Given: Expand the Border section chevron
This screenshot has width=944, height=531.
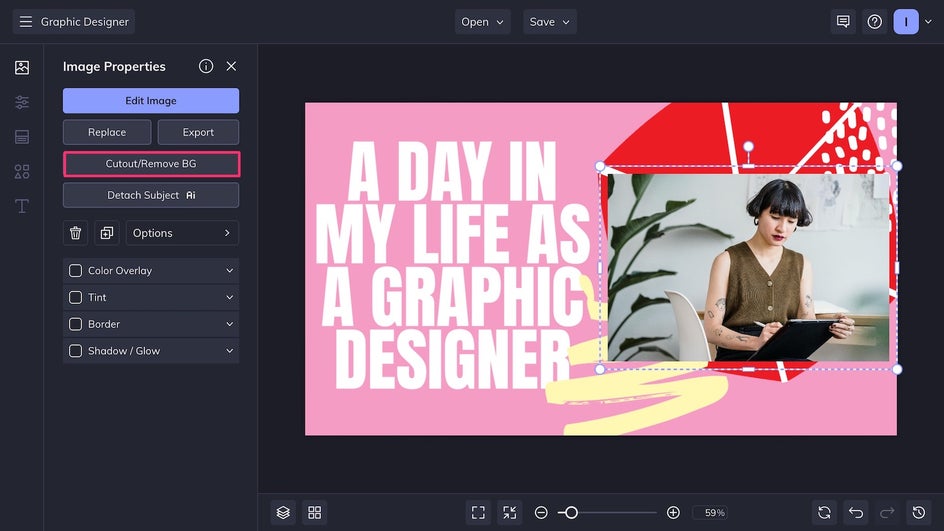Looking at the screenshot, I should pos(229,324).
